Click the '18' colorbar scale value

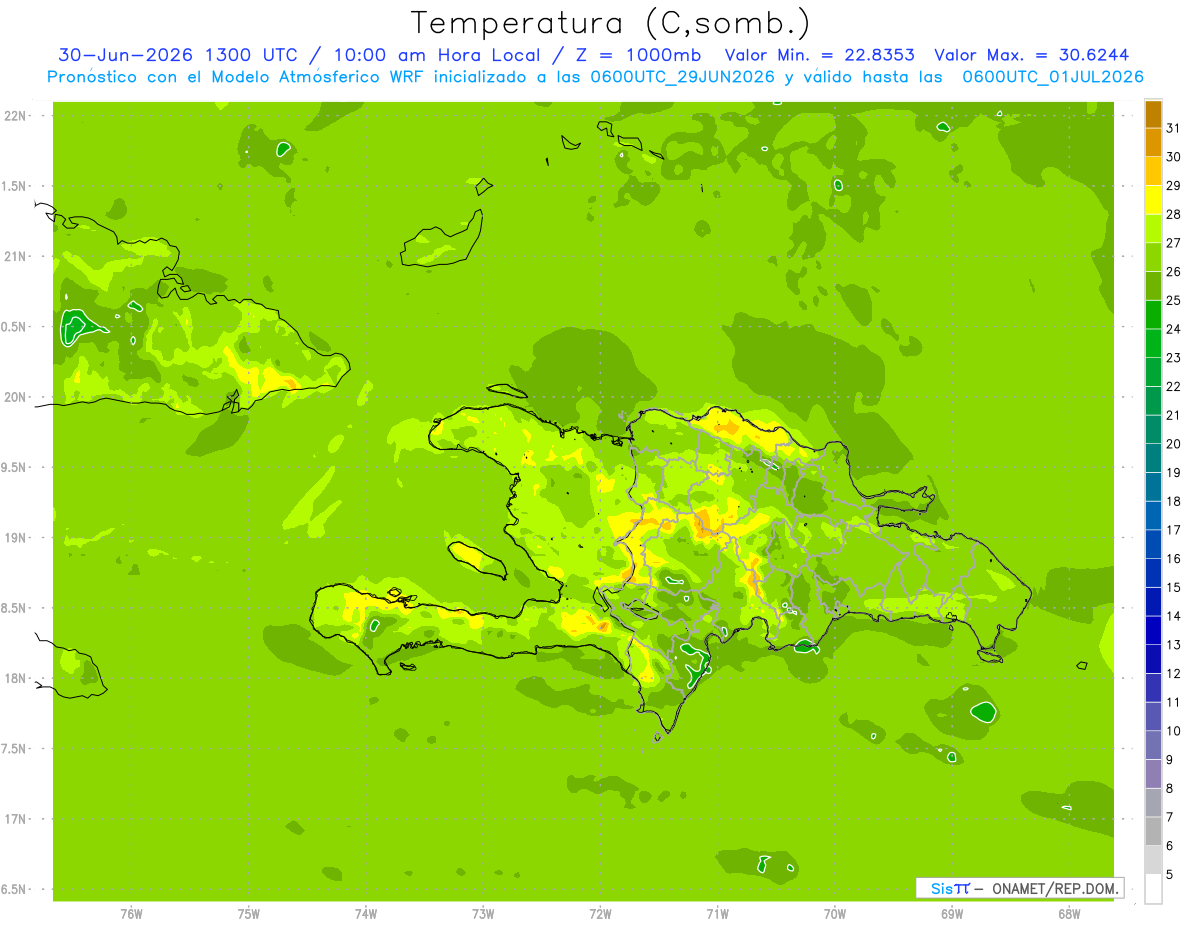tap(1174, 502)
